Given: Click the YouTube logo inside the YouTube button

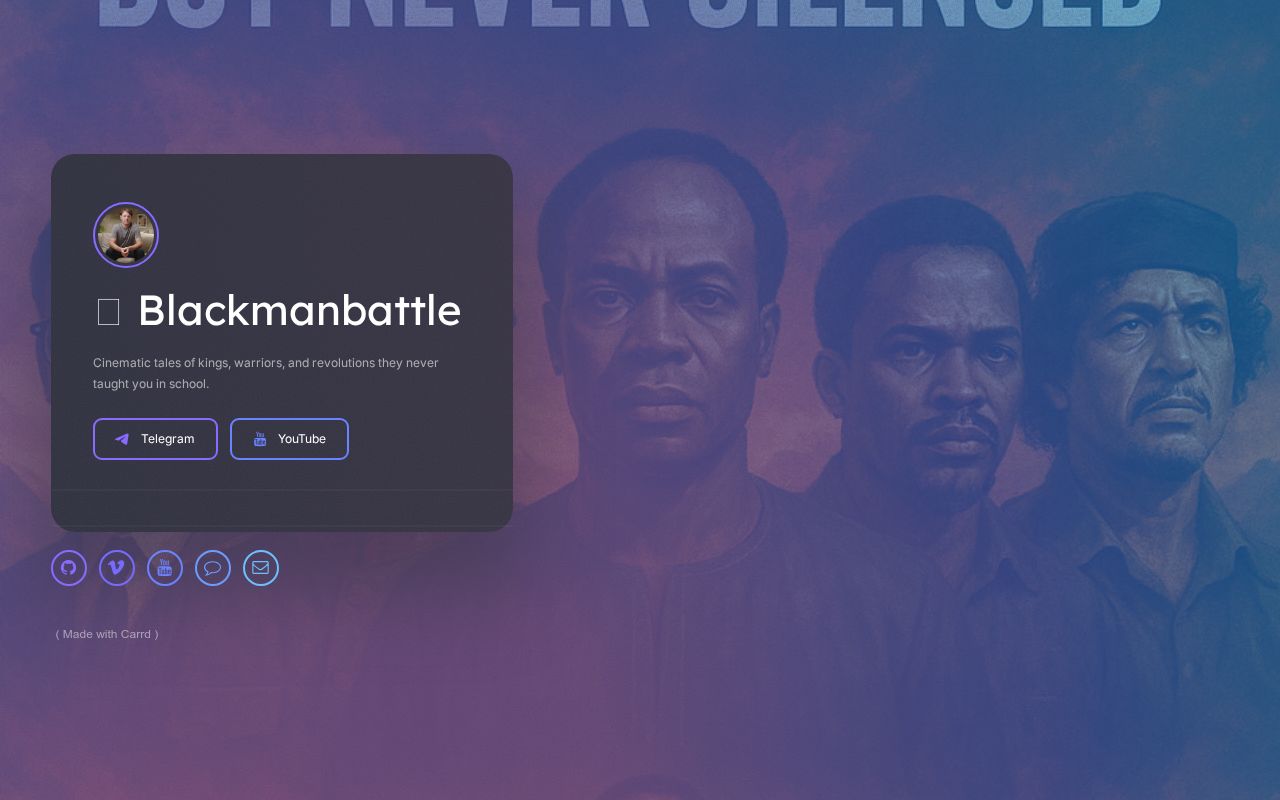Looking at the screenshot, I should [x=260, y=439].
